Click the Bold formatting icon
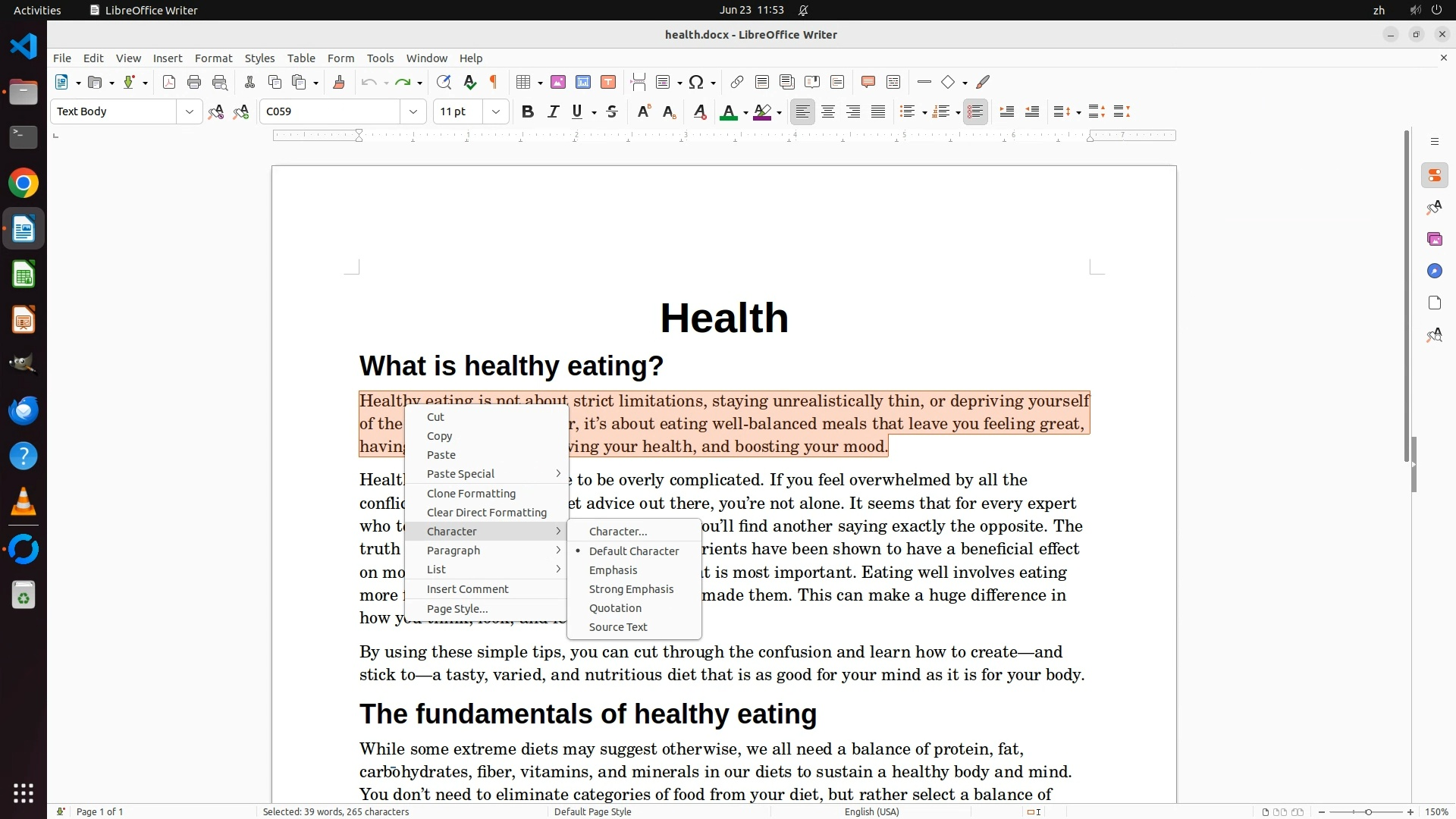 pyautogui.click(x=528, y=111)
